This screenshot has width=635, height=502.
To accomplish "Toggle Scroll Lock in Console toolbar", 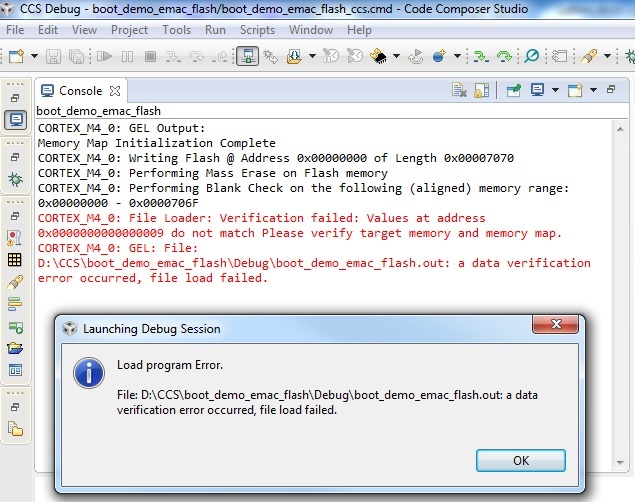I will [x=482, y=90].
